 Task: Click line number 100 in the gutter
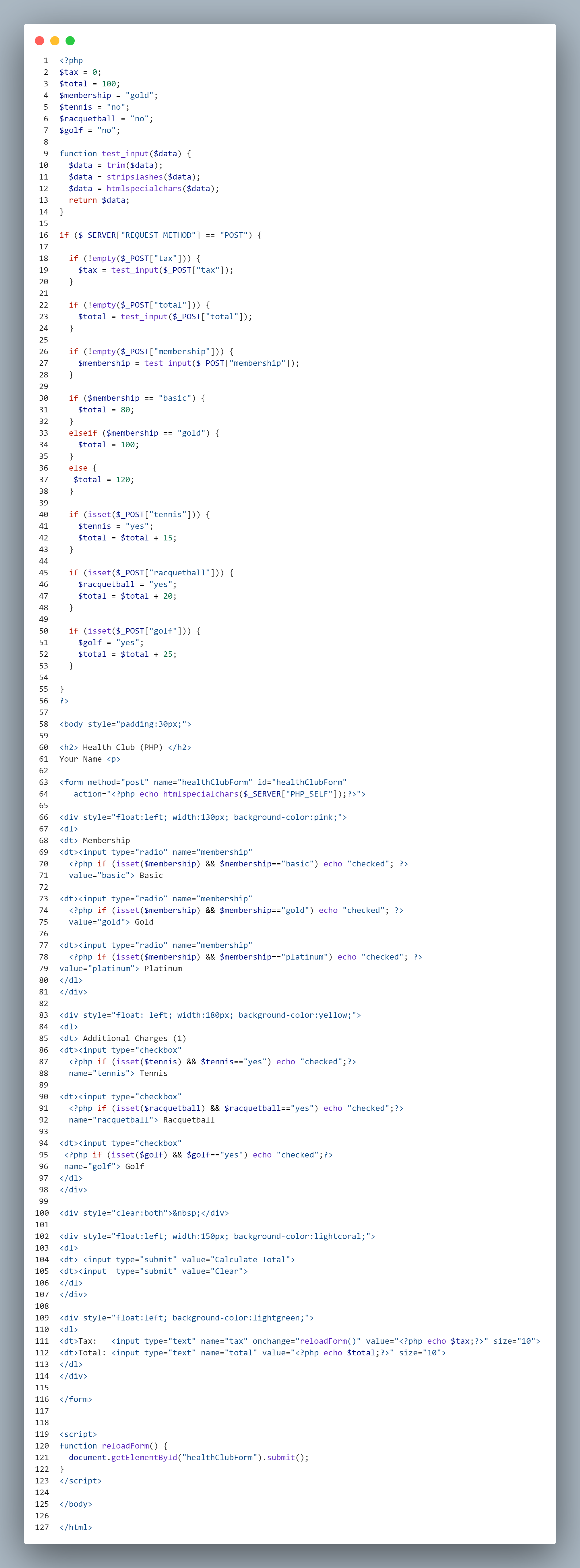(x=42, y=1213)
